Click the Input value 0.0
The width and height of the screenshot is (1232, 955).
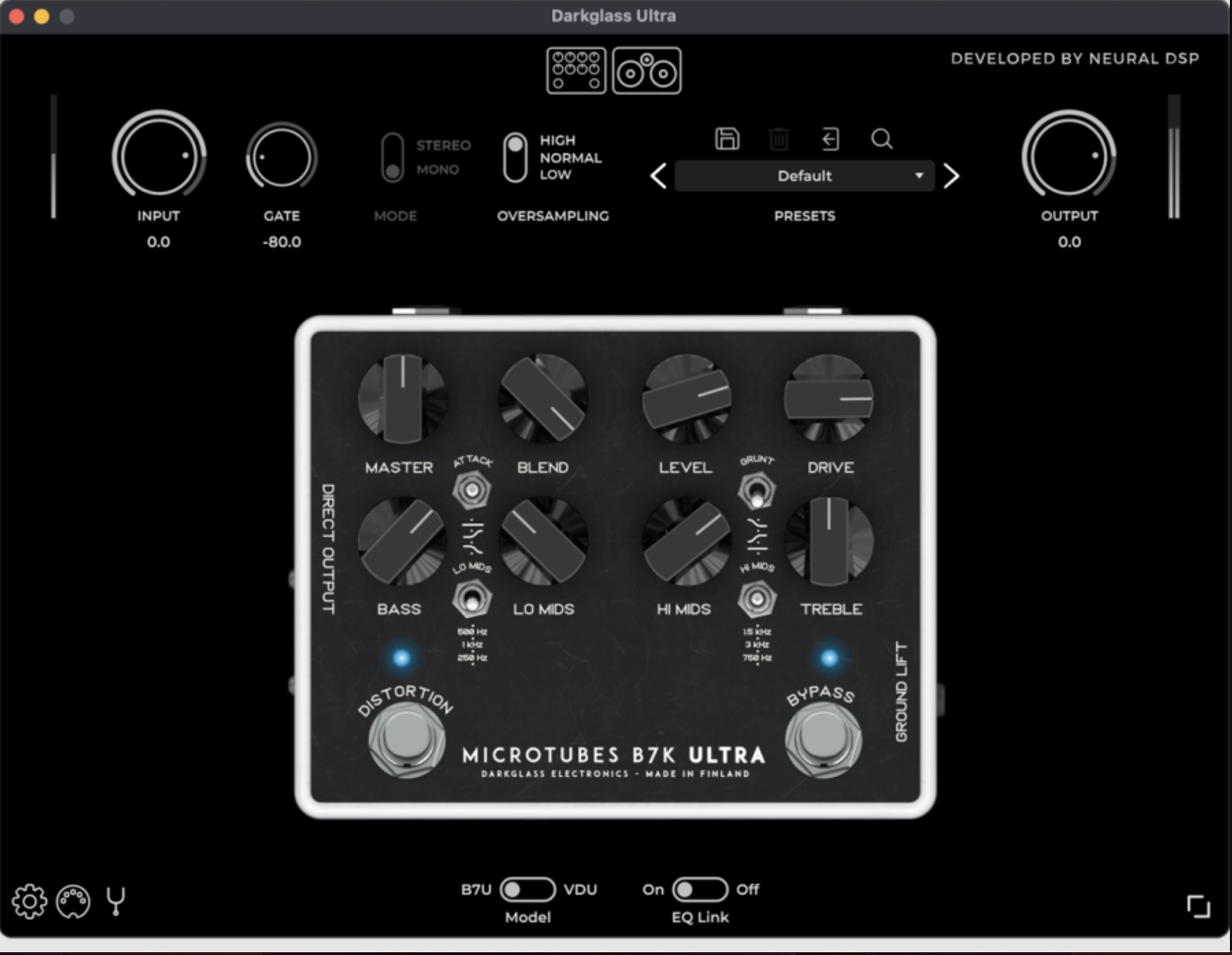pos(158,242)
